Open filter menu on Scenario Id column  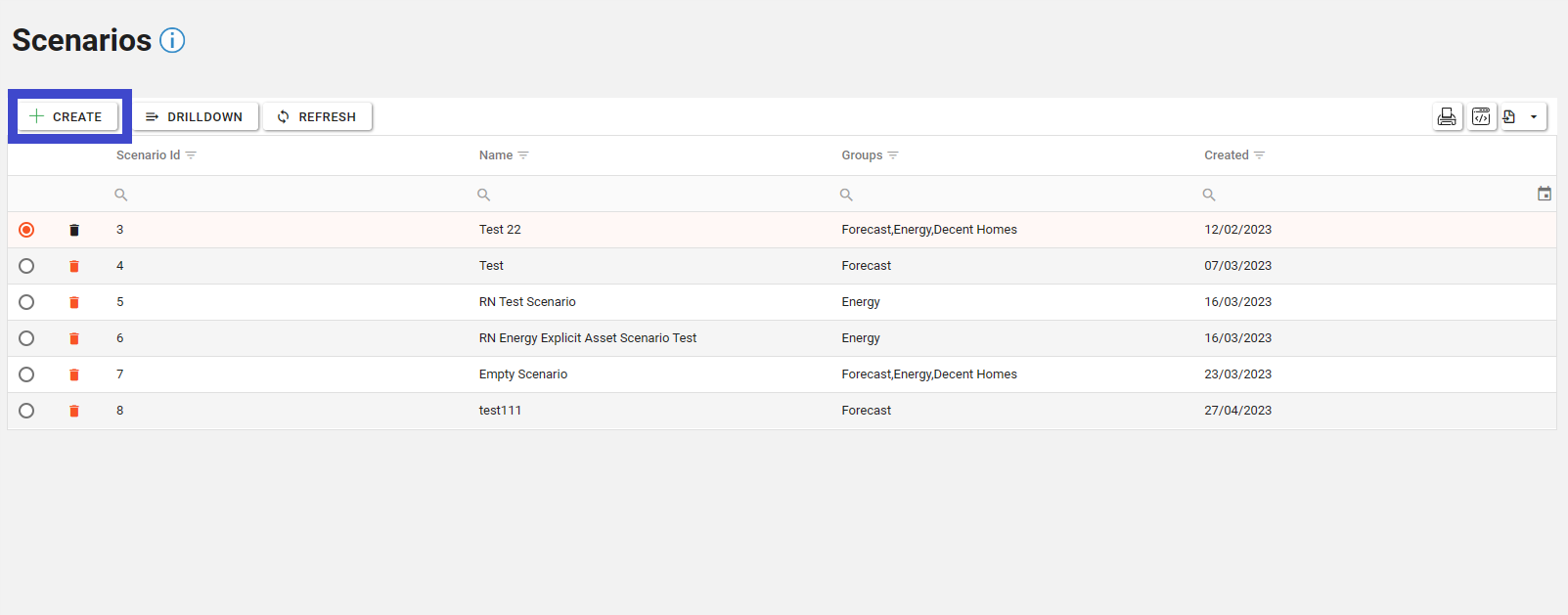[191, 155]
